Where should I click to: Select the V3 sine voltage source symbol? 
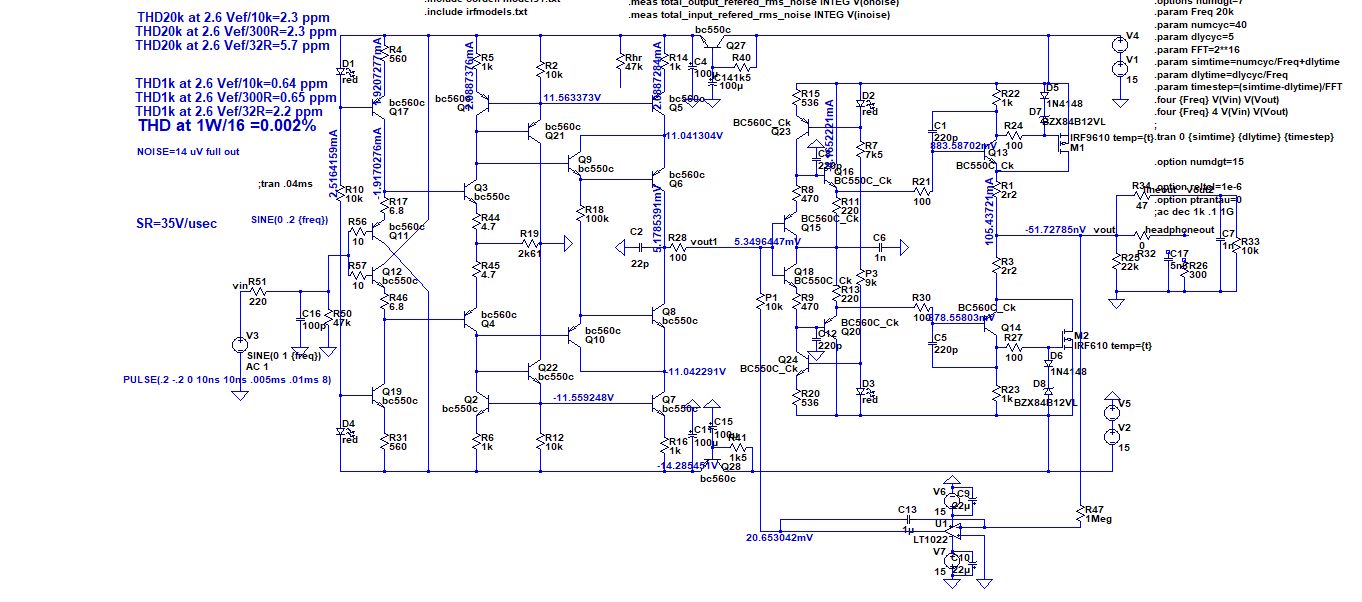point(239,344)
